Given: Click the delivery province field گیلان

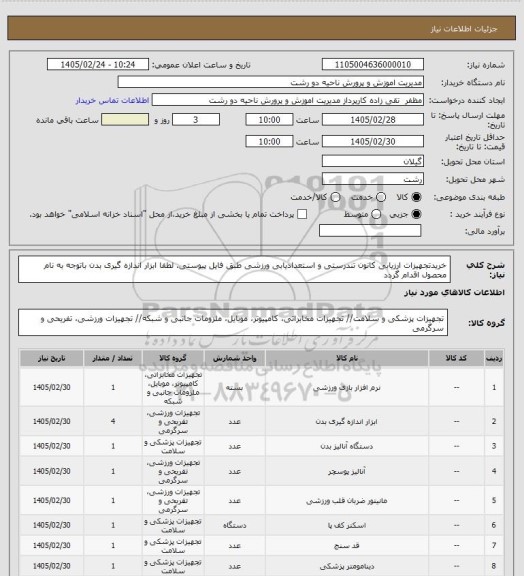Looking at the screenshot, I should pos(373,161).
